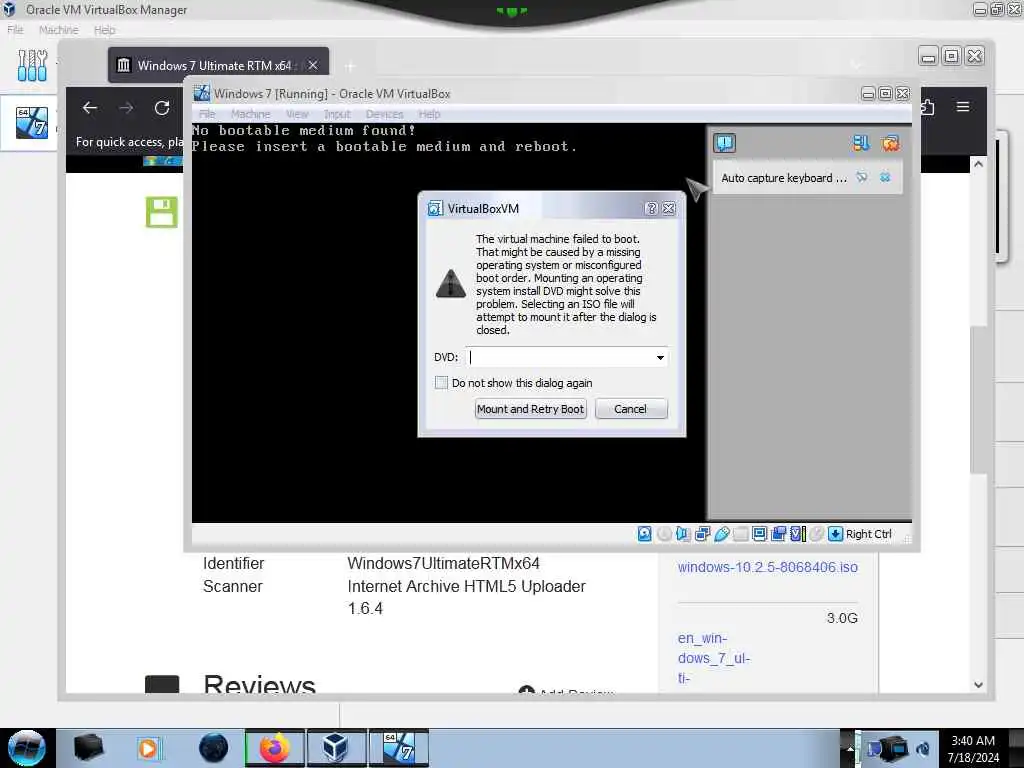
Task: Click the hard disk activity indicator in VM status bar
Action: click(x=644, y=534)
